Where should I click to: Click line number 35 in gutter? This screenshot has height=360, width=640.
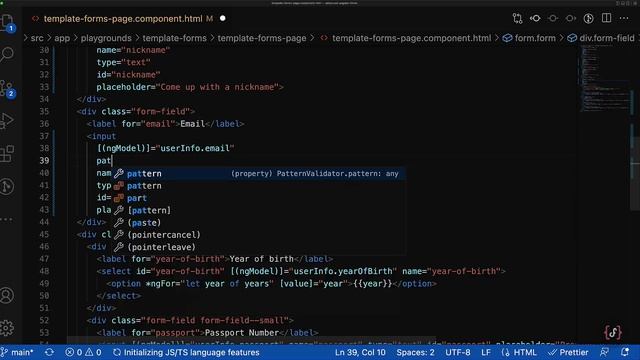point(44,111)
